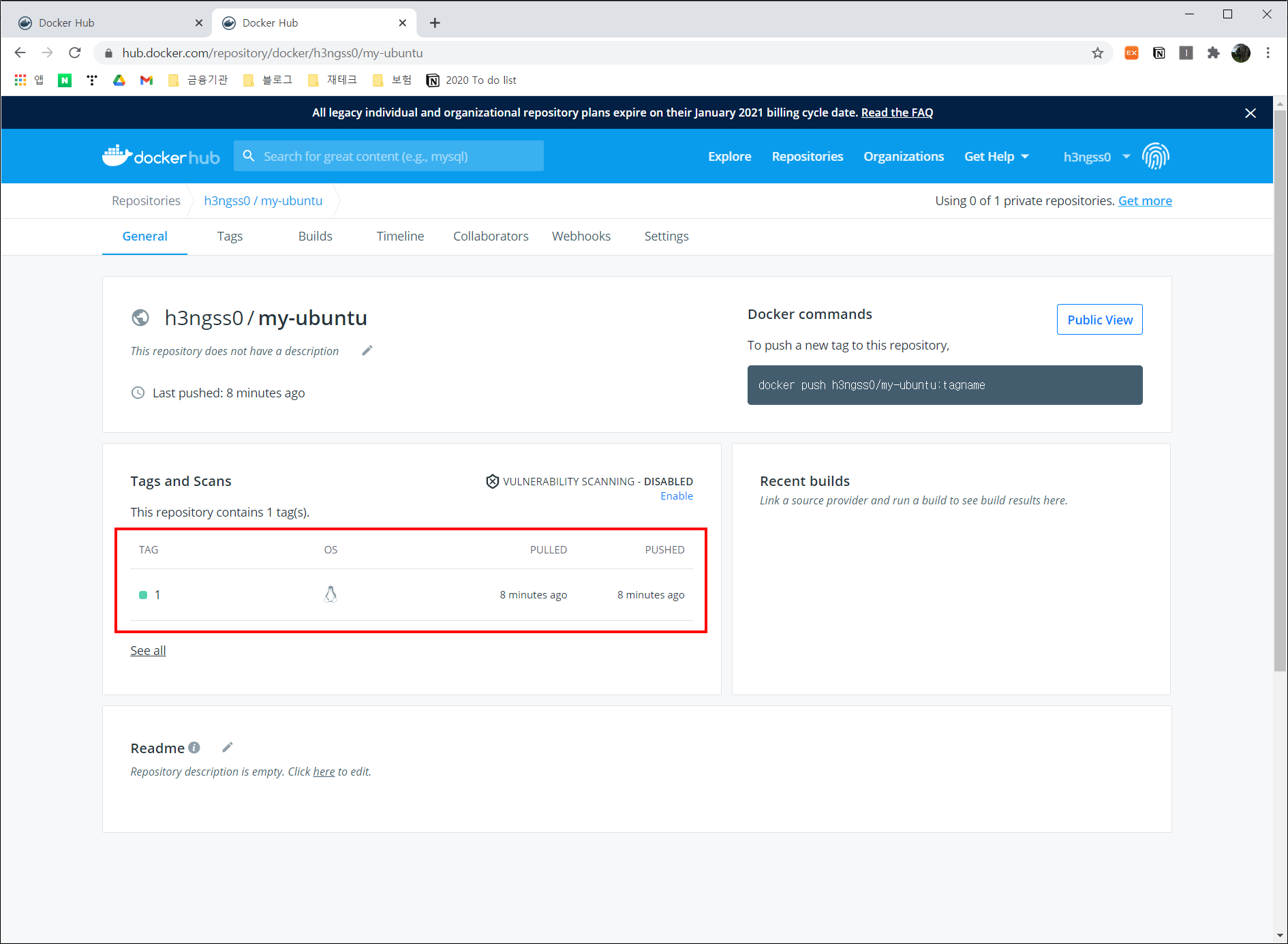Switch to the Tags tab
Viewport: 1288px width, 944px height.
tap(230, 237)
